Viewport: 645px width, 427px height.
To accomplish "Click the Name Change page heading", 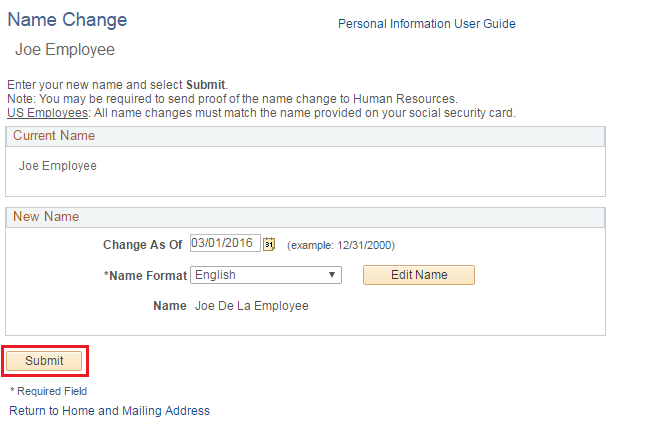I will [x=67, y=20].
